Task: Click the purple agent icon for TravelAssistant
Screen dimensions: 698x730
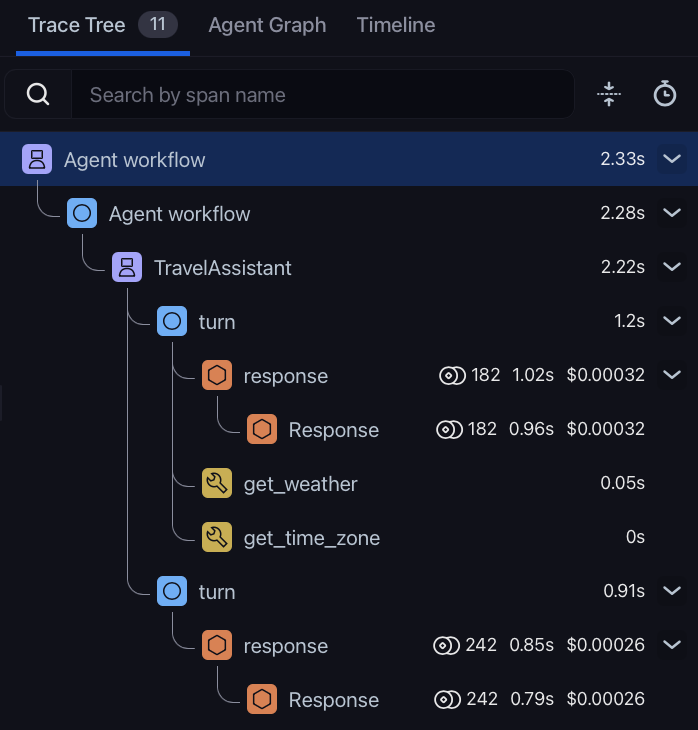Action: 127,267
